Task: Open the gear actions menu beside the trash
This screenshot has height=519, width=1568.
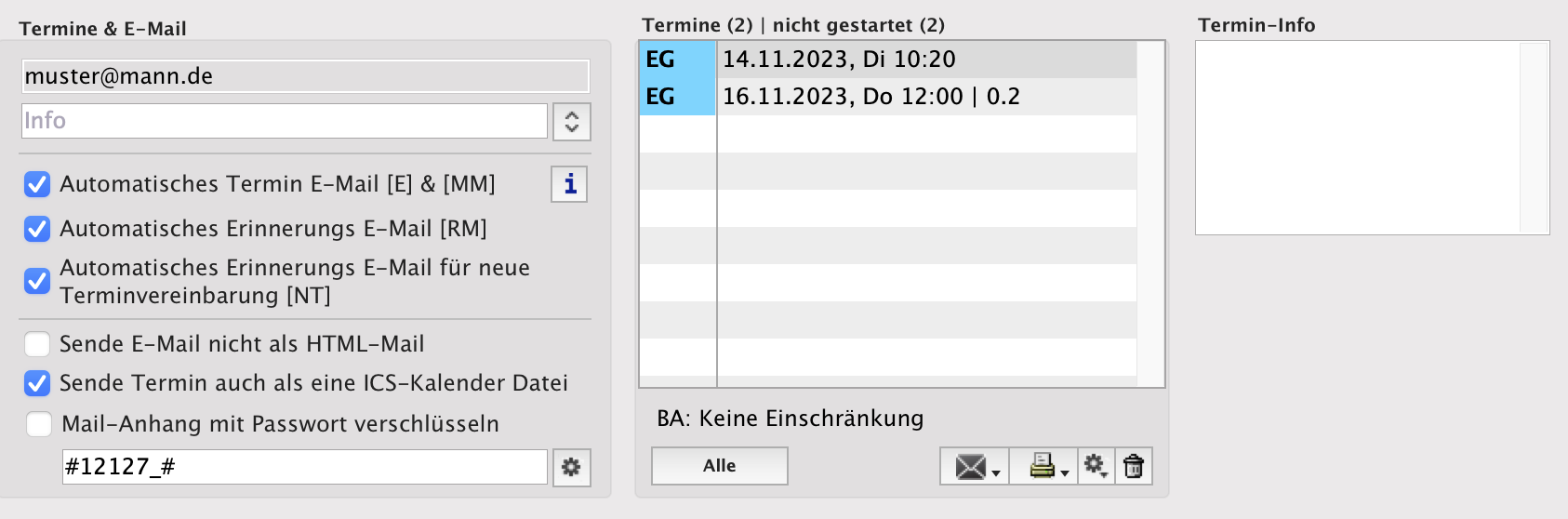Action: (x=1096, y=466)
